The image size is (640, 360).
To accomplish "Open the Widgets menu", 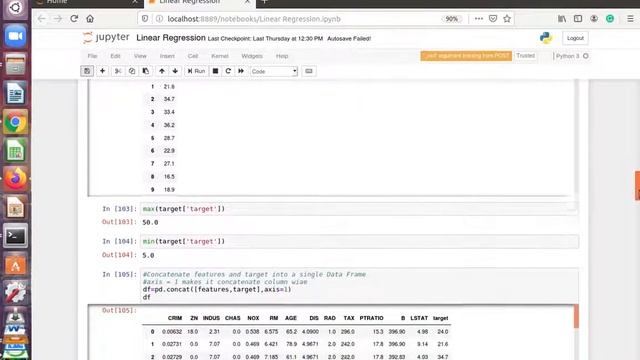I will pos(252,56).
